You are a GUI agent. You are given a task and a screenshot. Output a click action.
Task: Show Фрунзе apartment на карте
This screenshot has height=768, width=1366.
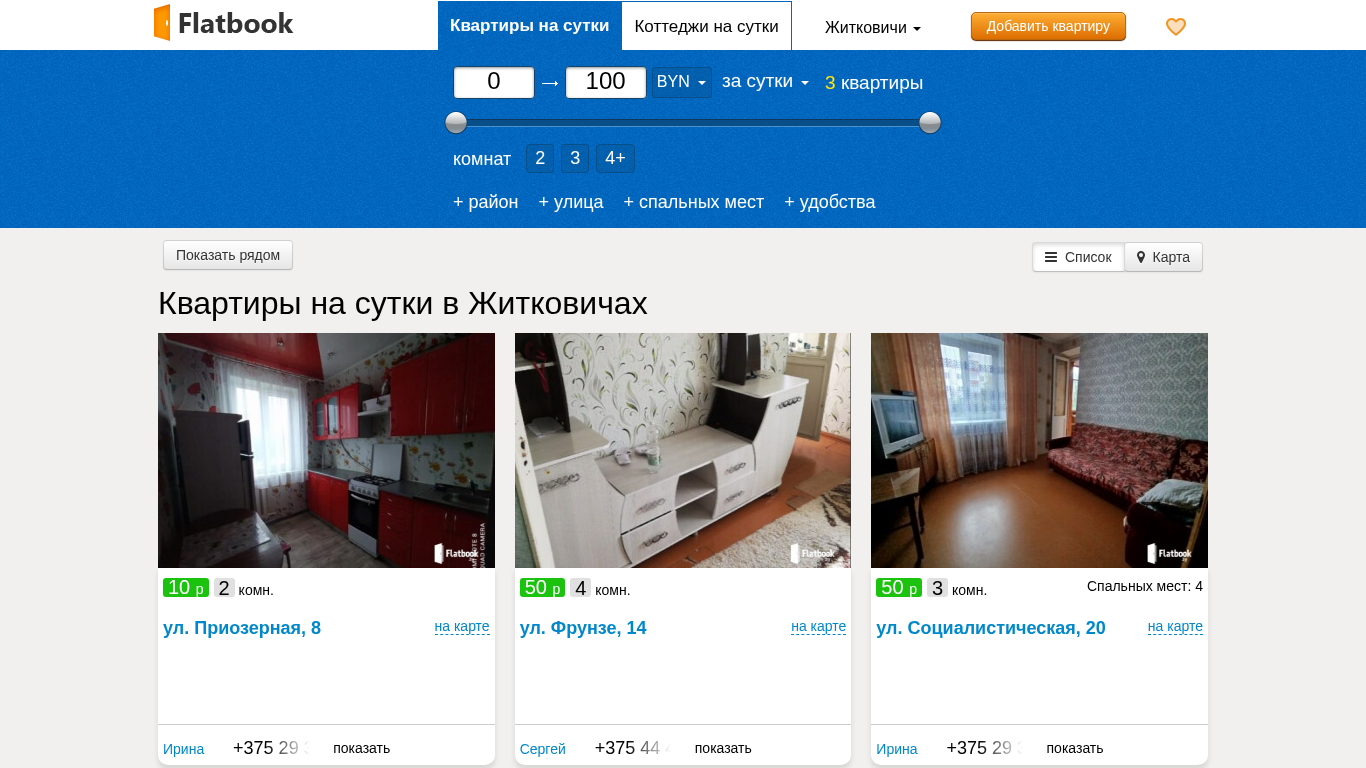tap(818, 627)
